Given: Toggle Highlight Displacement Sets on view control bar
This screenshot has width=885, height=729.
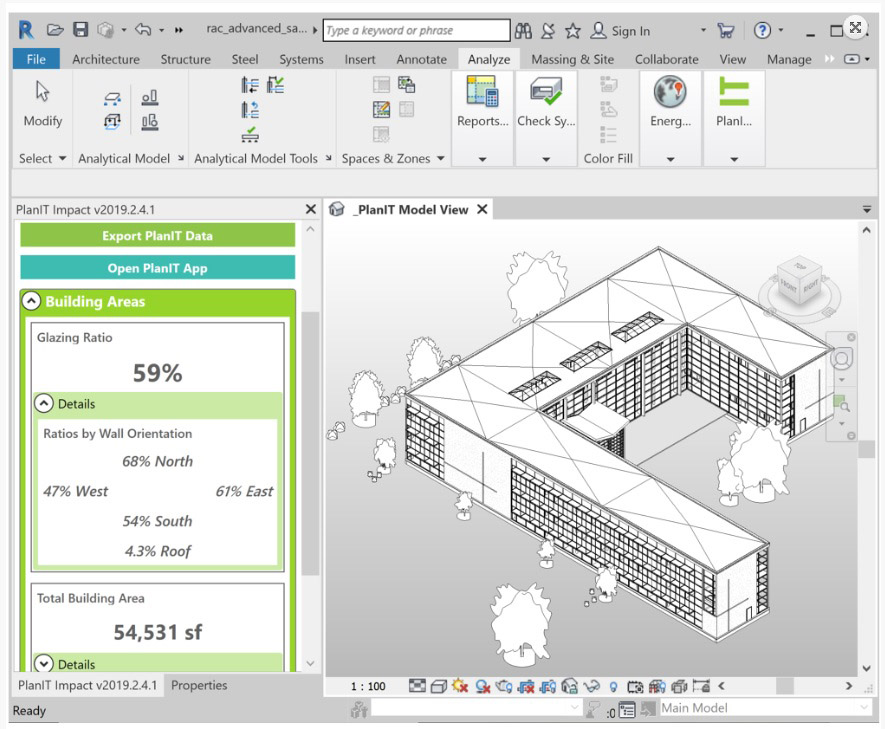Looking at the screenshot, I should tap(678, 686).
